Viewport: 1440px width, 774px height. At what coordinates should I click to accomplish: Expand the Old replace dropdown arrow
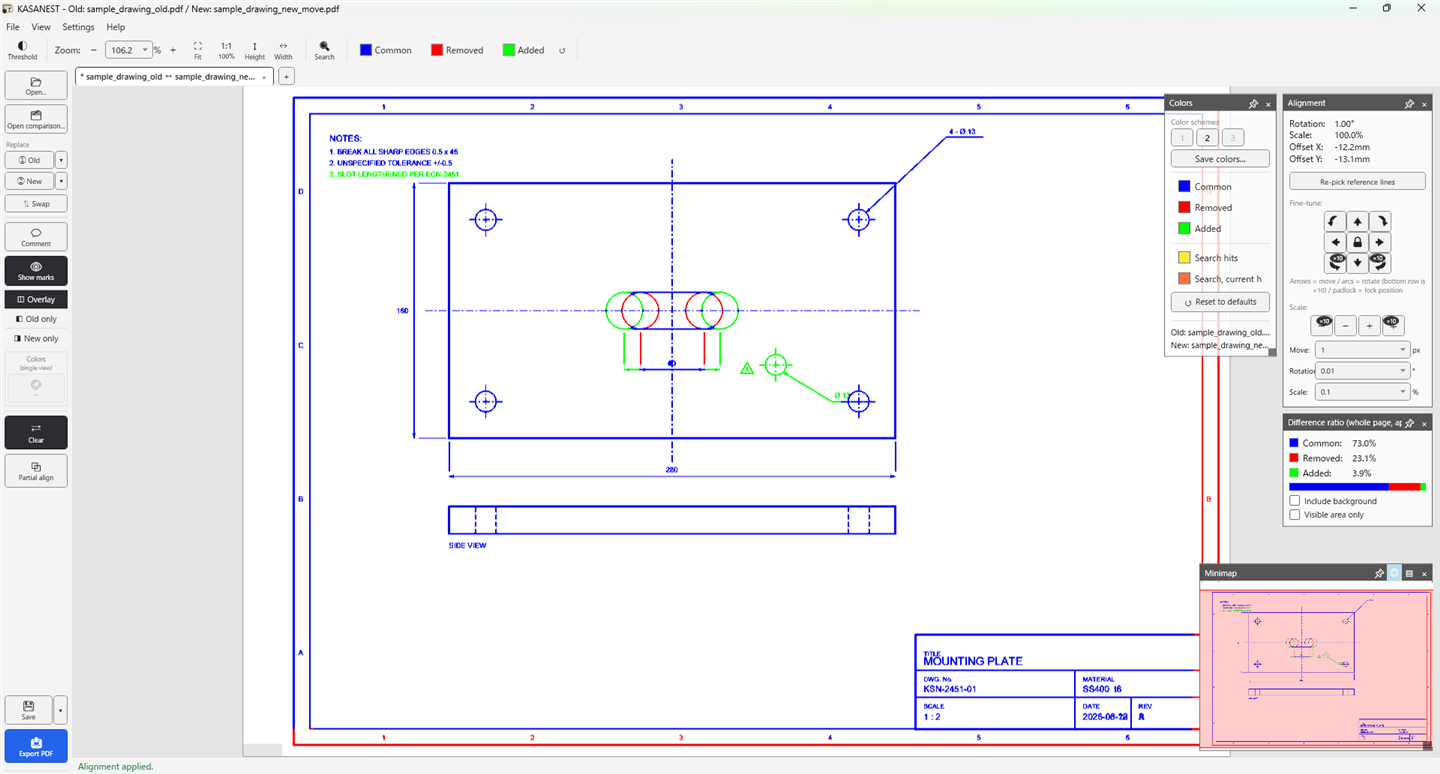(61, 160)
